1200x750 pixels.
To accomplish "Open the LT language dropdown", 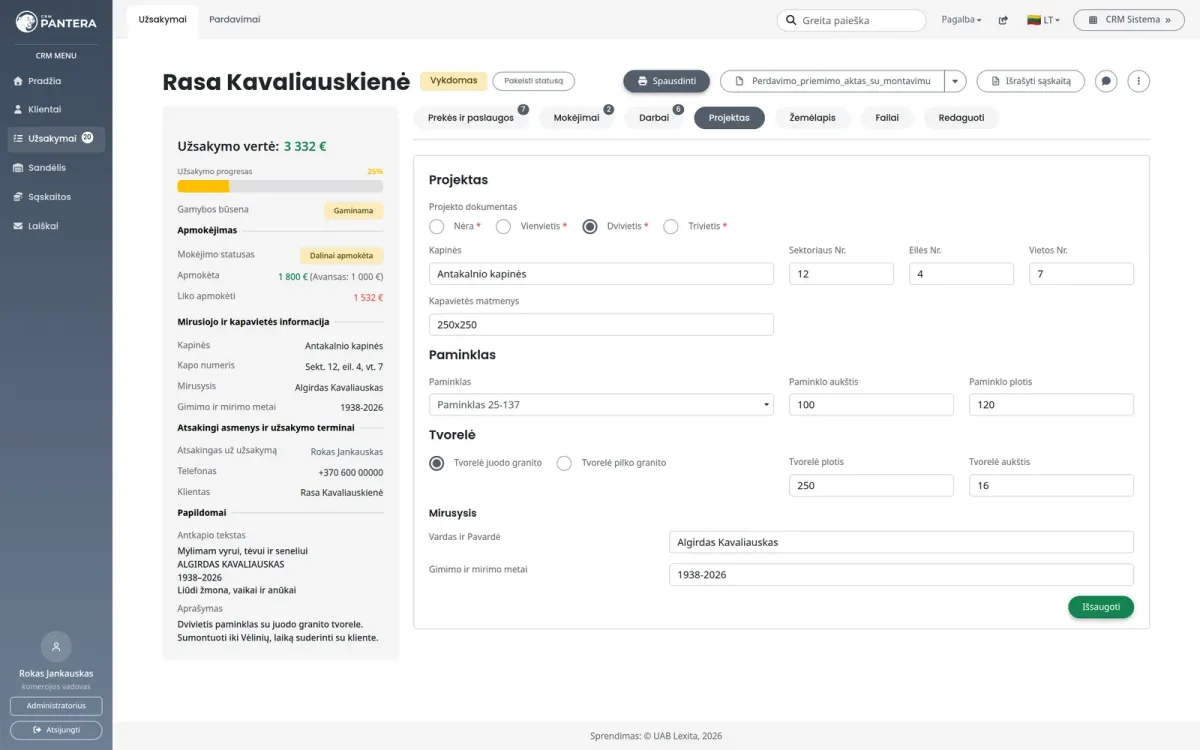I will coord(1043,20).
